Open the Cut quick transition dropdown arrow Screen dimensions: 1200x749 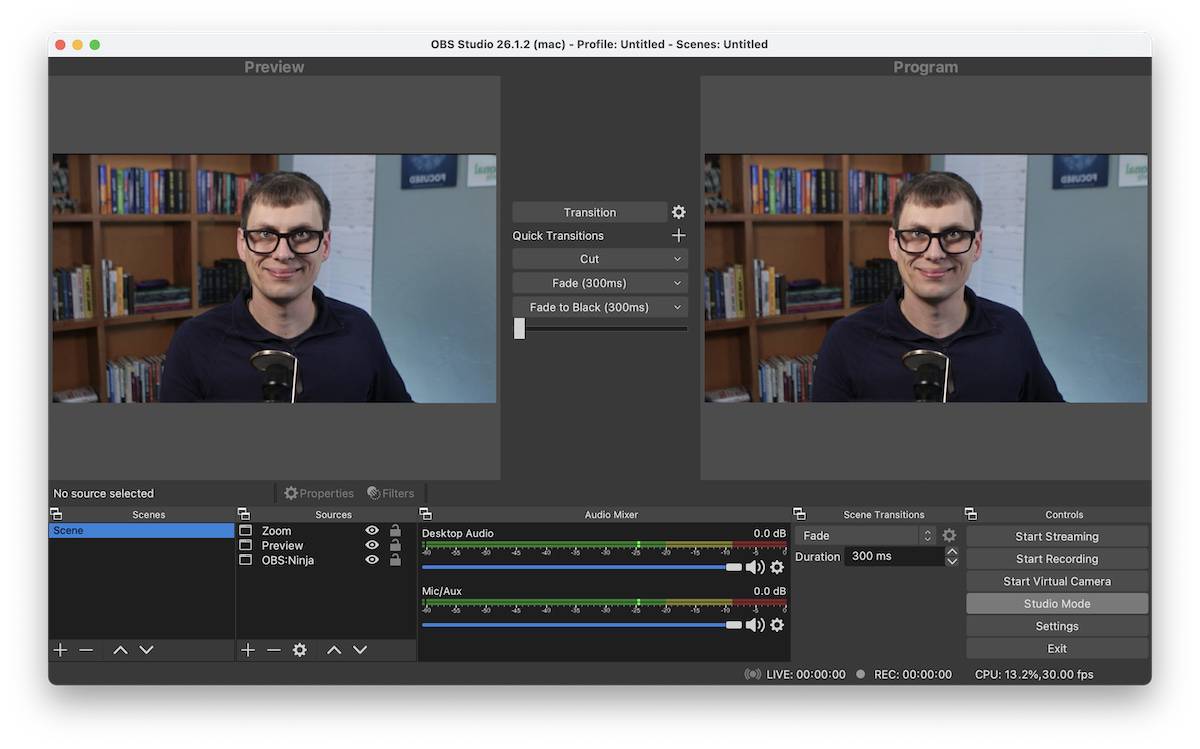(x=678, y=259)
